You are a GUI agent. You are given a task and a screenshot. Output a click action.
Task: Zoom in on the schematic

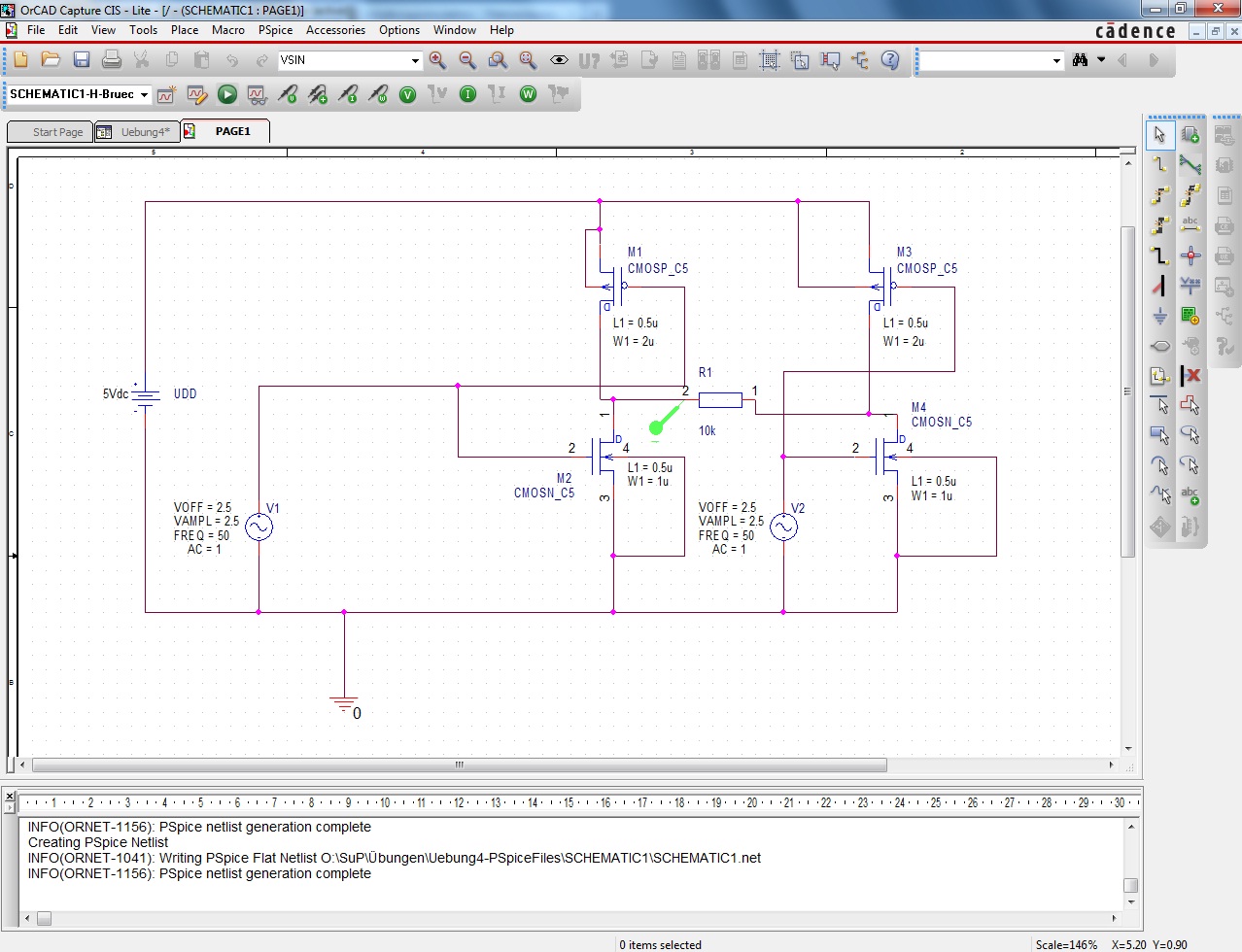coord(437,60)
